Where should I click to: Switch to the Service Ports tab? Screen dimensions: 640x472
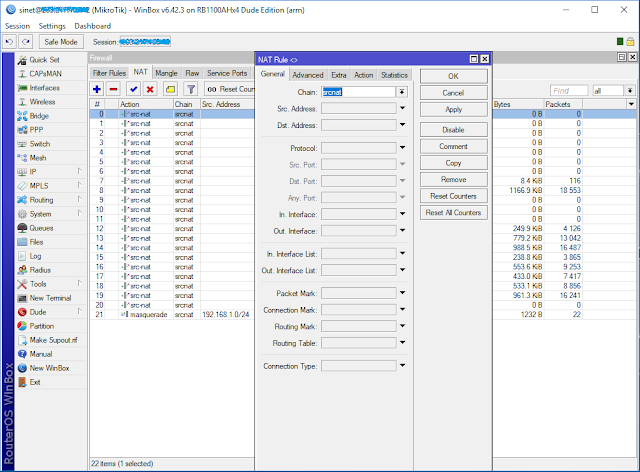coord(227,73)
